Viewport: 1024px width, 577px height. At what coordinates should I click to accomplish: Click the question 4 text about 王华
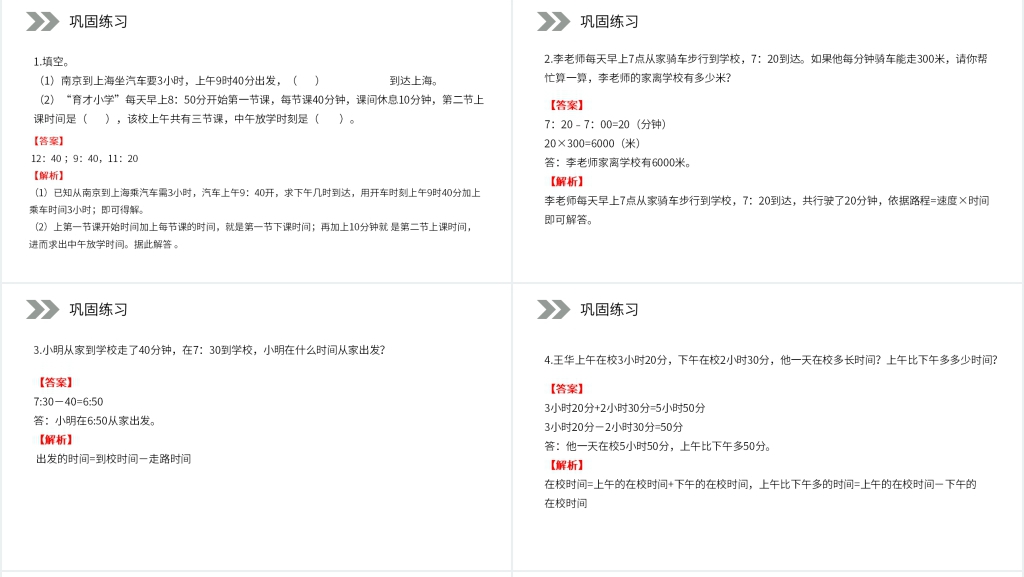[x=770, y=360]
